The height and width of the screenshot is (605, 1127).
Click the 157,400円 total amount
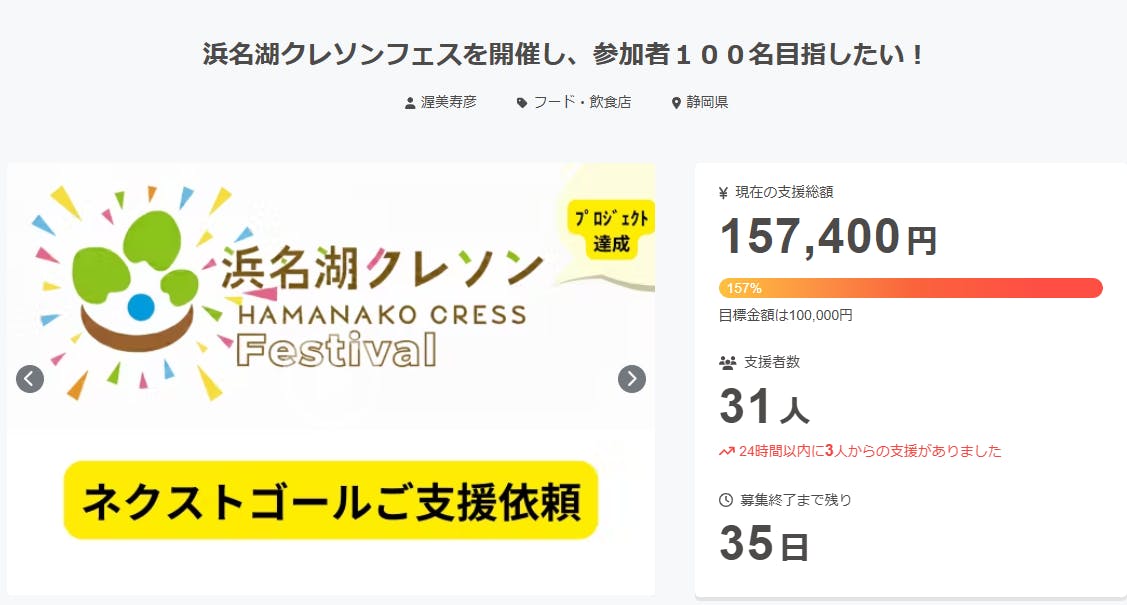(828, 238)
